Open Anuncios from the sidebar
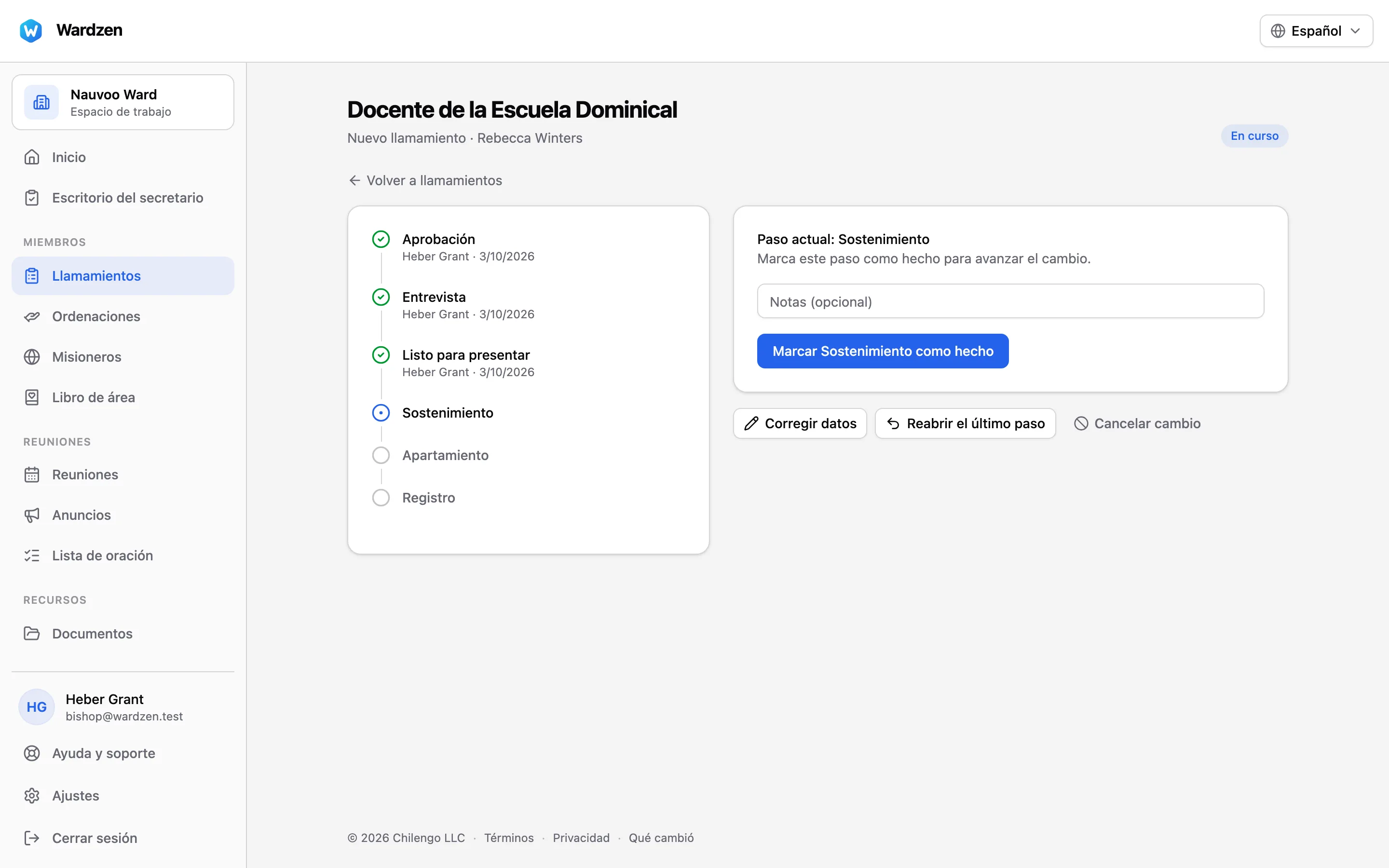The image size is (1389, 868). pyautogui.click(x=123, y=515)
